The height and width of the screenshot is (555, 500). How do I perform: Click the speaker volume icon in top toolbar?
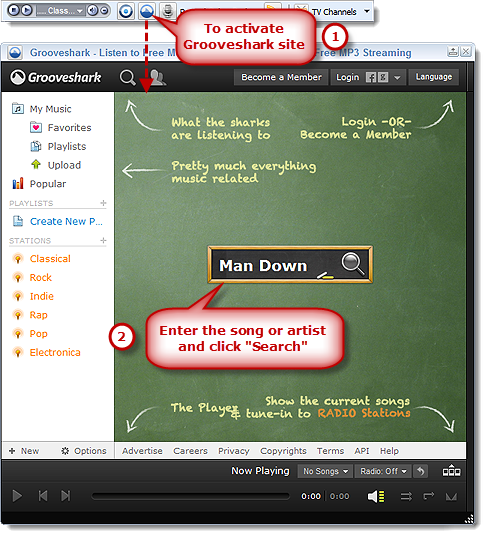[92, 11]
